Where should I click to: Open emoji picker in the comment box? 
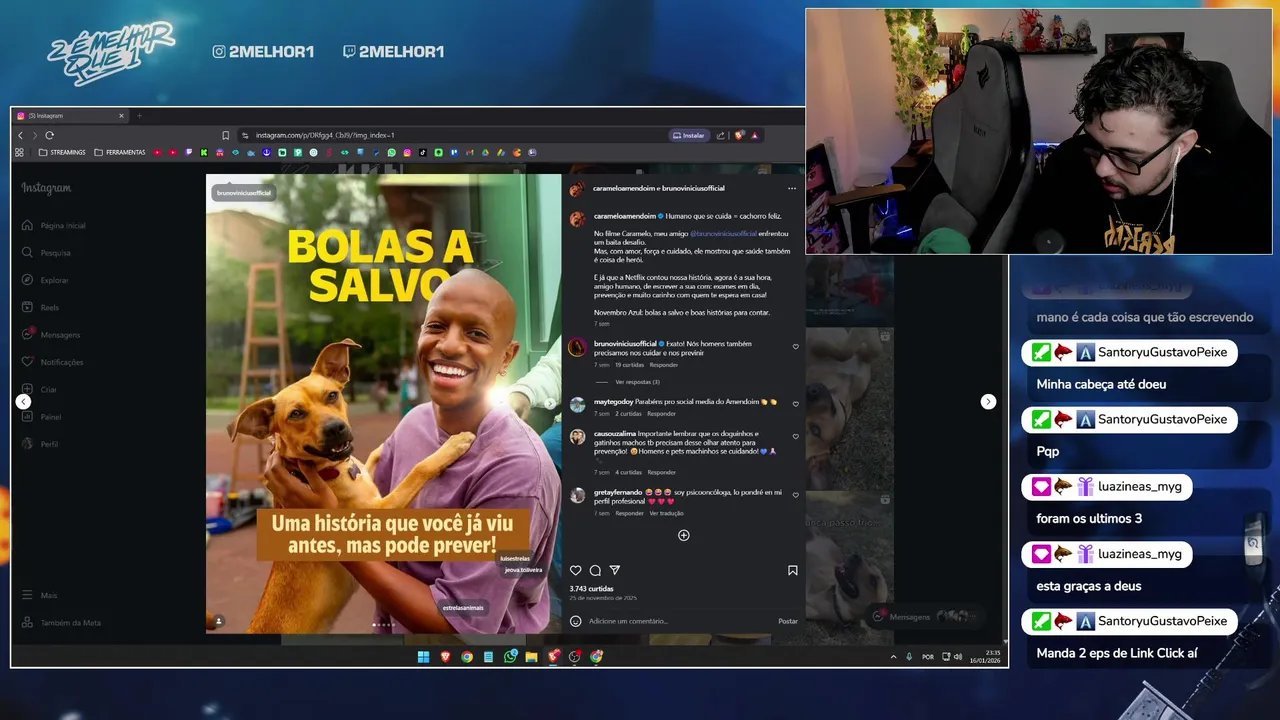575,621
